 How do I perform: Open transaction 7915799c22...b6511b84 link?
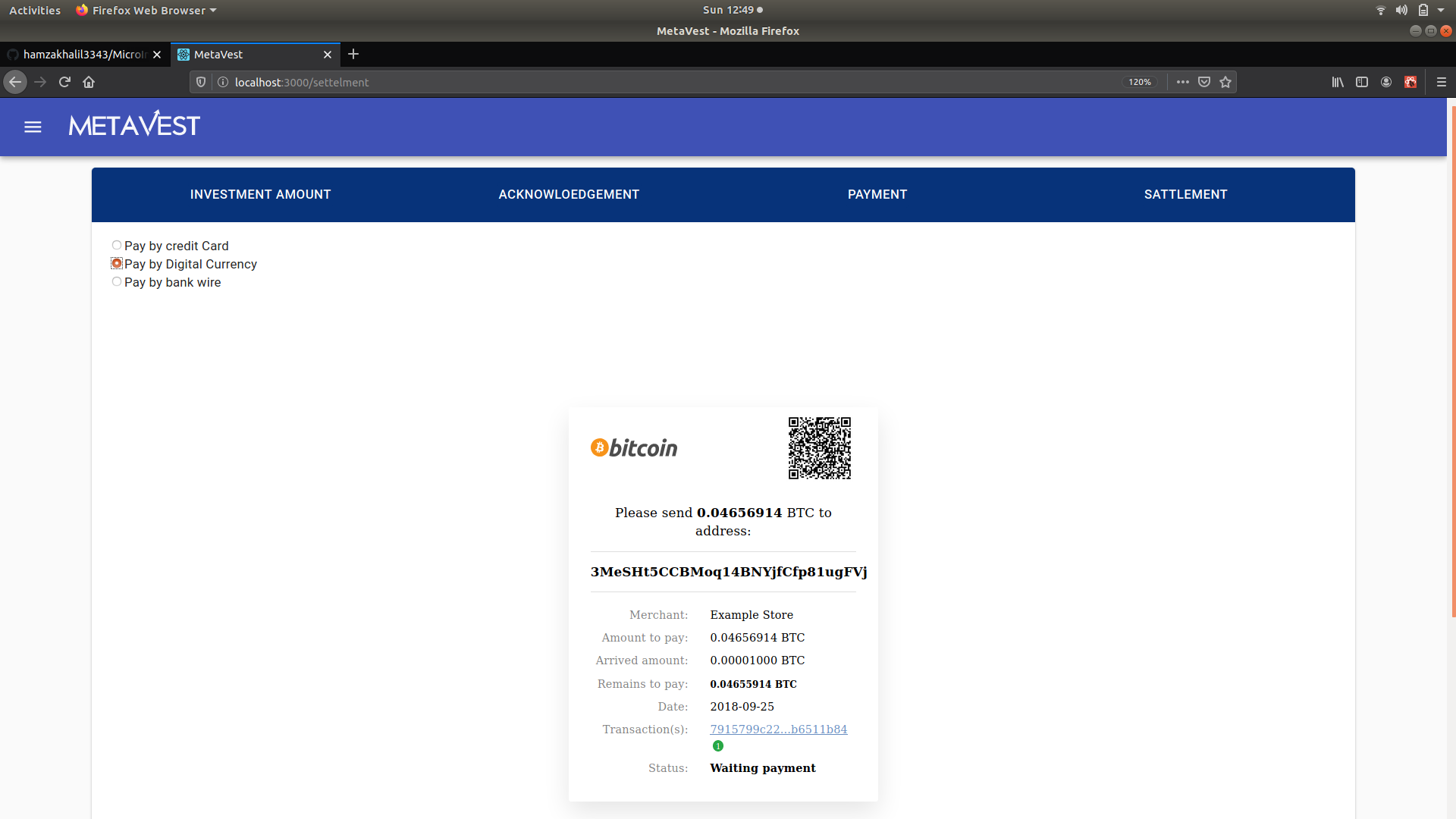tap(778, 730)
